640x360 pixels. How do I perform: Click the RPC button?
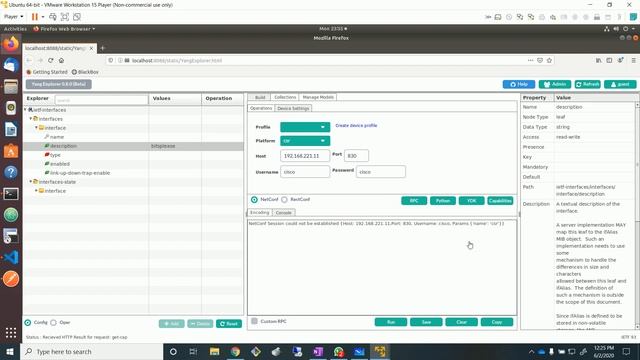[414, 200]
